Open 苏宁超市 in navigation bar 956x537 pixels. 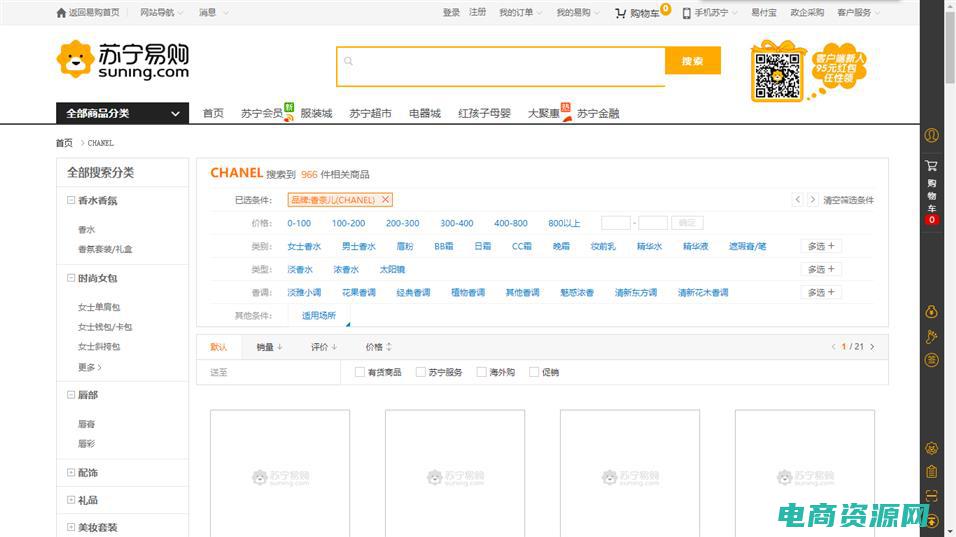click(370, 113)
